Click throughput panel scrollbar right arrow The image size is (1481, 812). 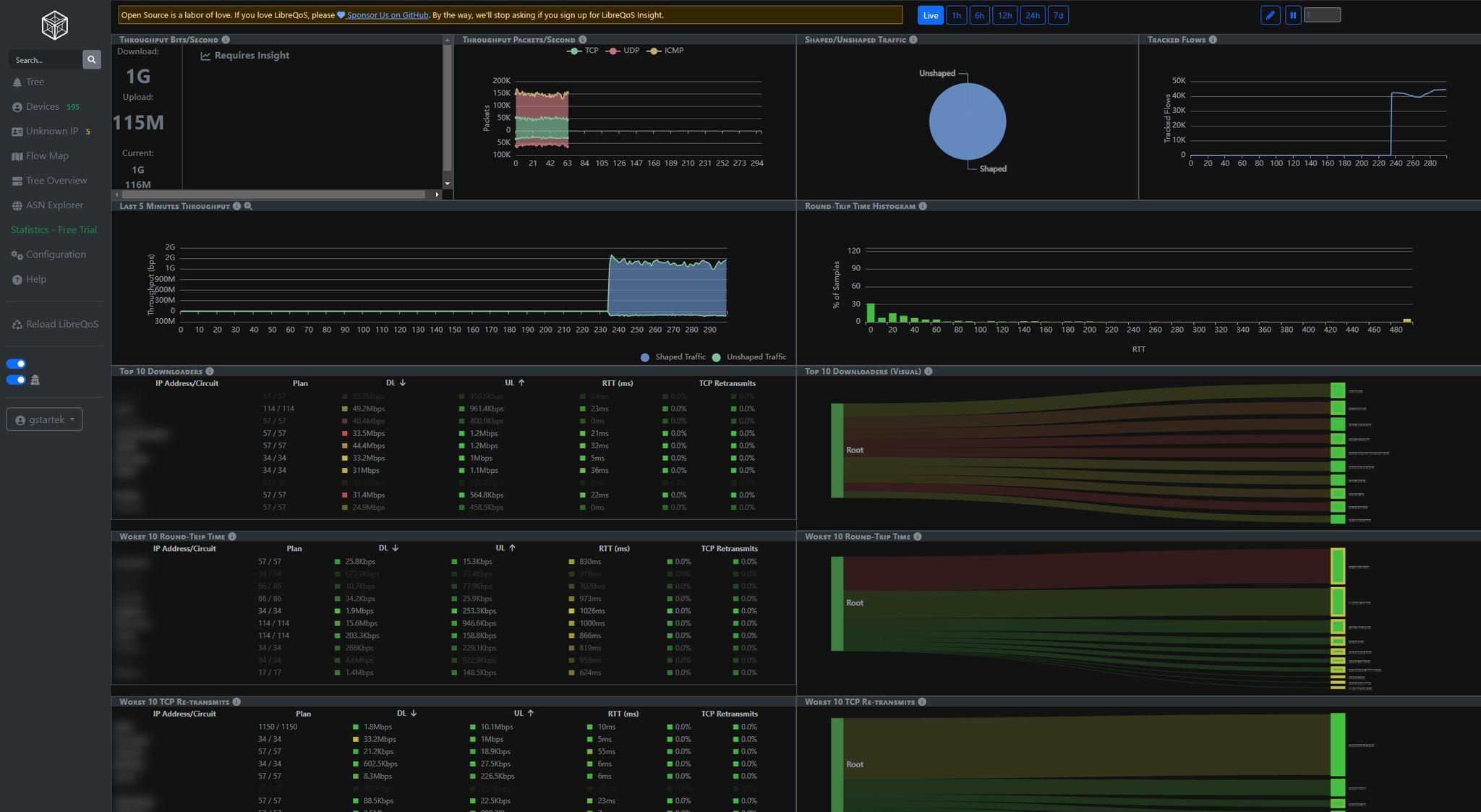[x=437, y=195]
